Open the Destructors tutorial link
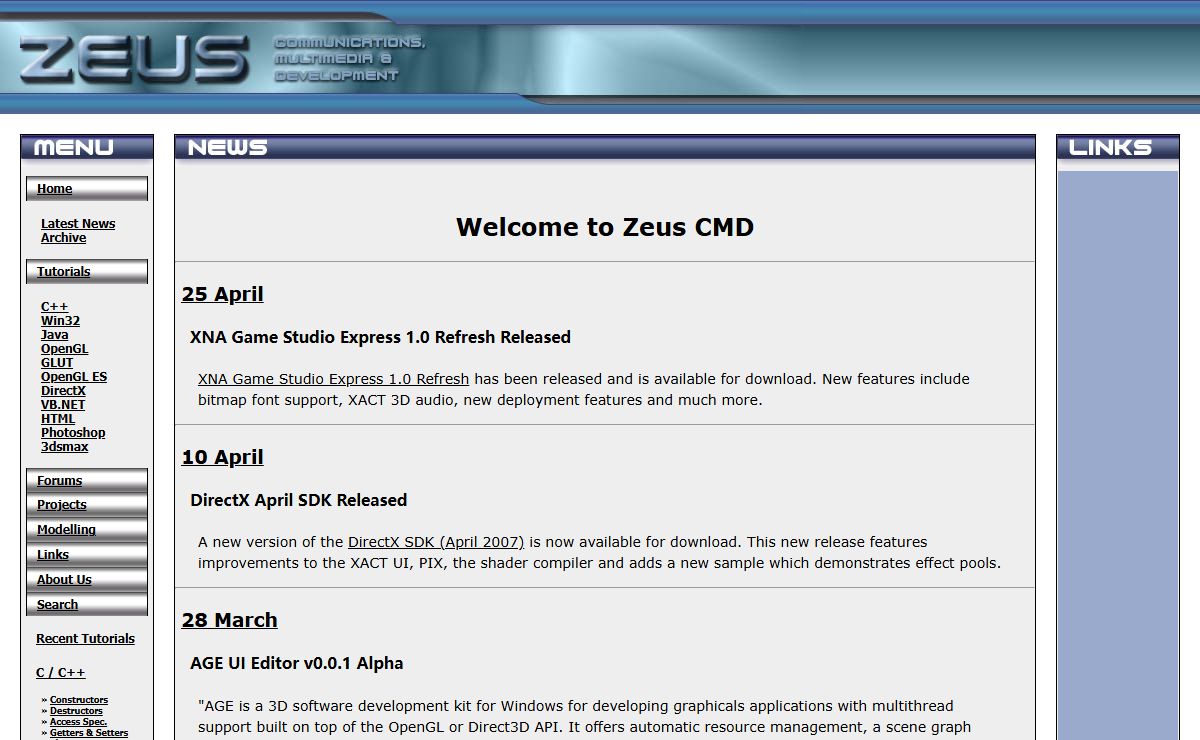This screenshot has width=1200, height=740. [76, 711]
